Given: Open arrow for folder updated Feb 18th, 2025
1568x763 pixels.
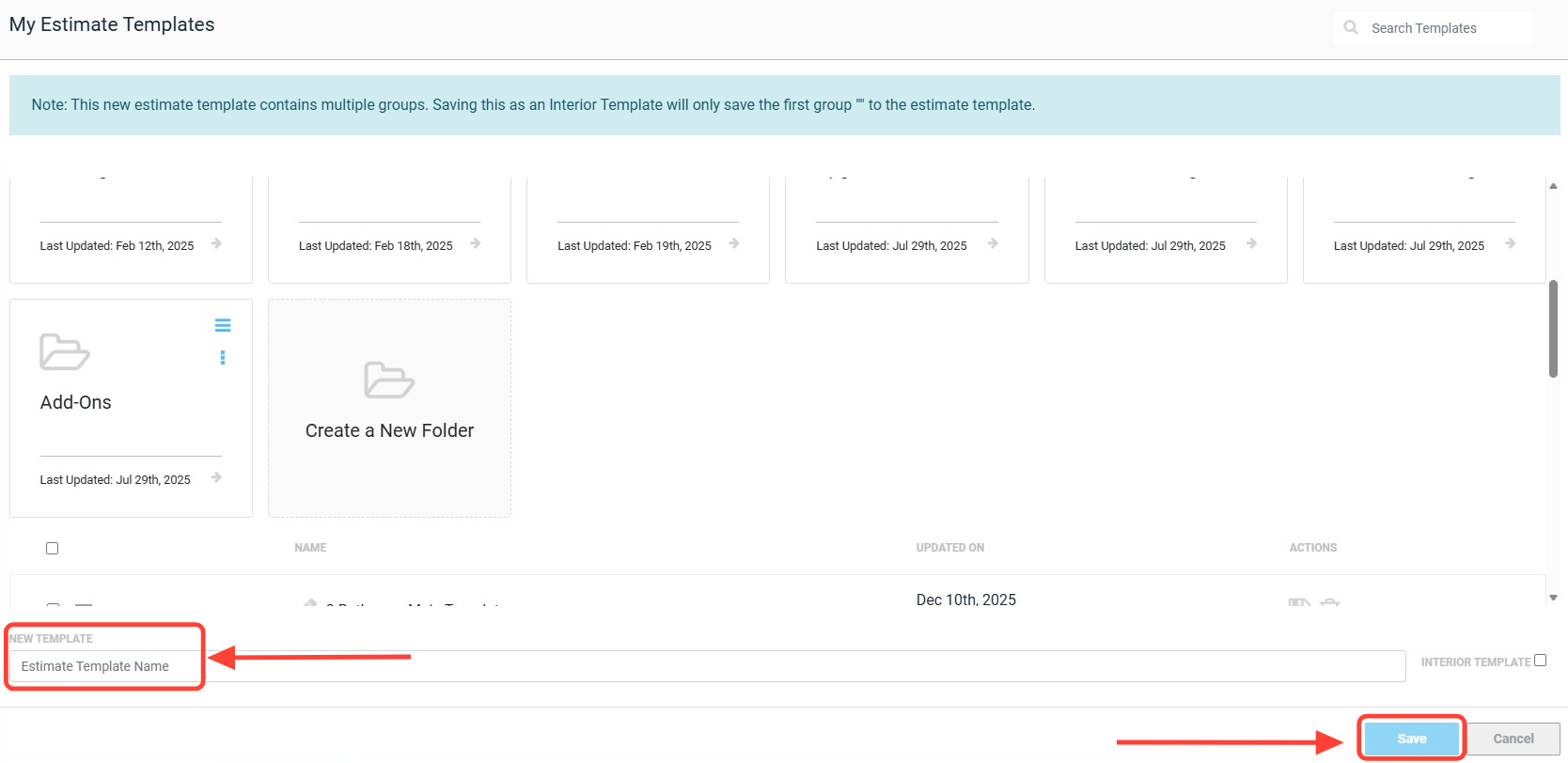Looking at the screenshot, I should [x=476, y=243].
